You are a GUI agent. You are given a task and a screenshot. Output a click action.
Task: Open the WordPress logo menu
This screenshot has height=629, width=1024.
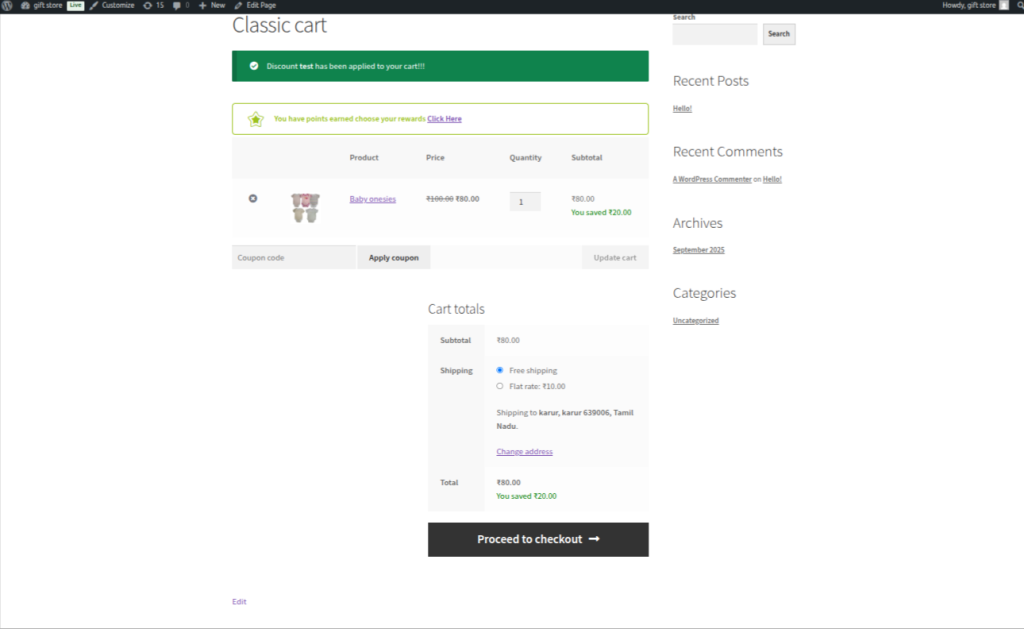pos(8,5)
